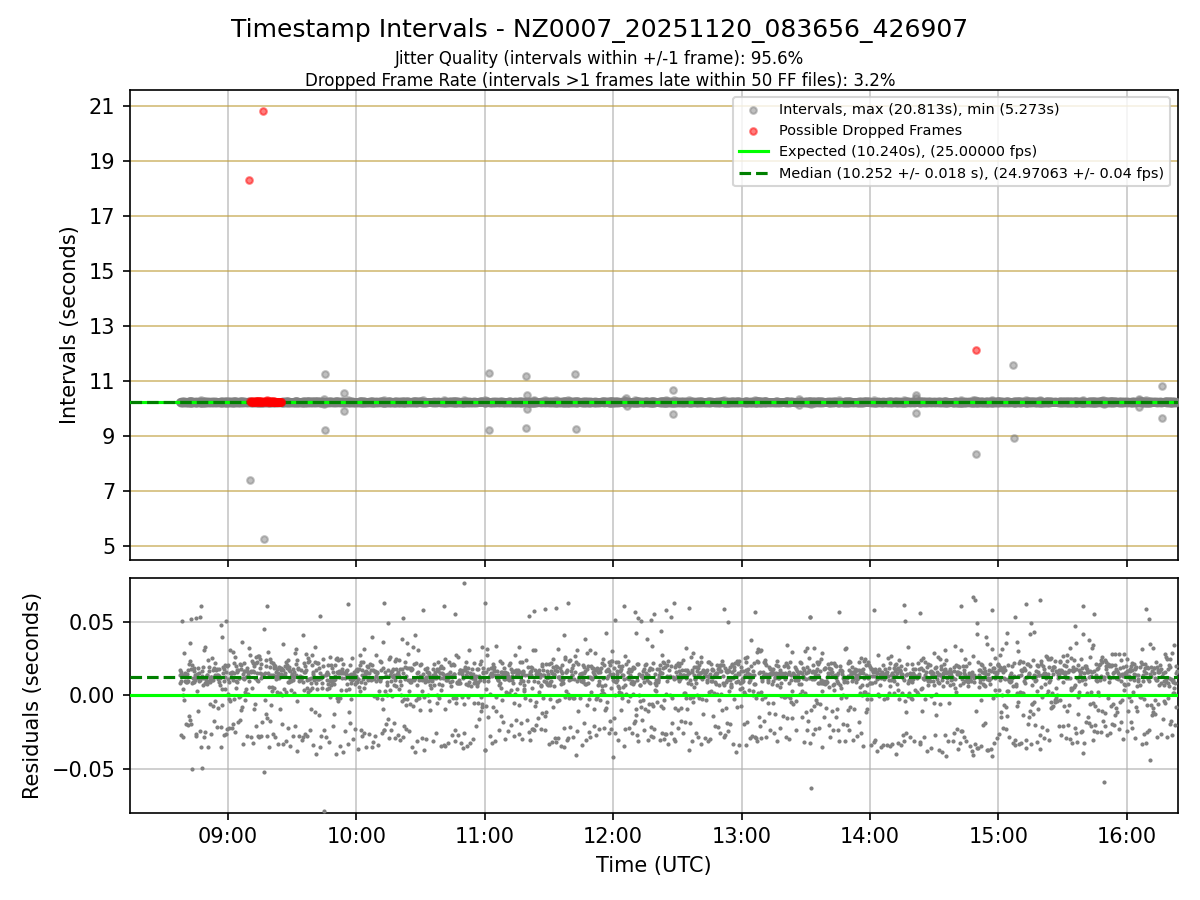Click the red 'Possible Dropped Frames' legend marker
Screen dimensions: 1200x900
click(753, 130)
